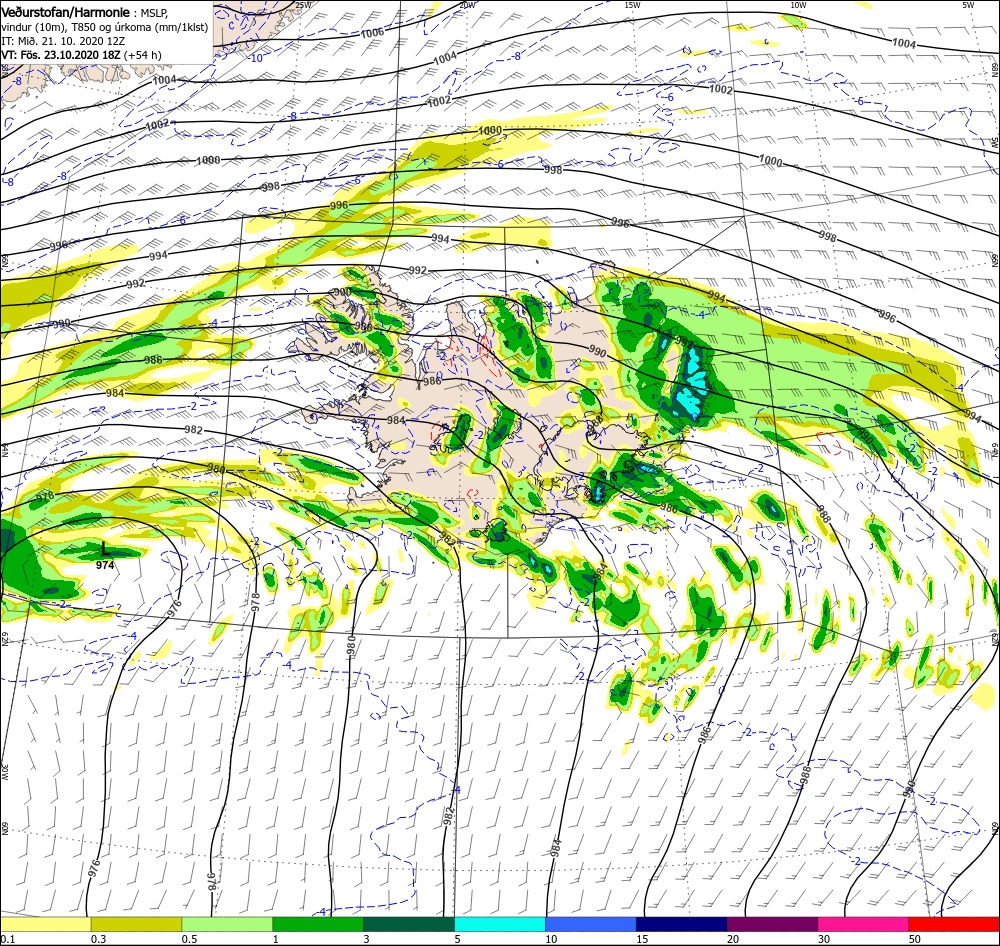Click the '30W' longitude label on left edge
This screenshot has width=1000, height=946.
4,772
